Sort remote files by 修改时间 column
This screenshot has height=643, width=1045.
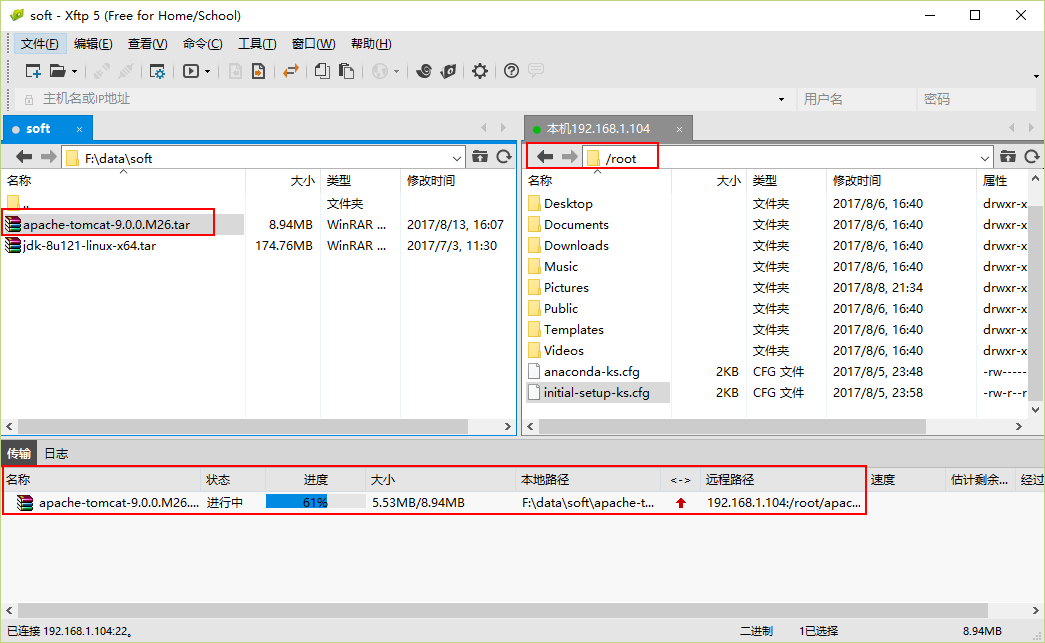(x=857, y=181)
